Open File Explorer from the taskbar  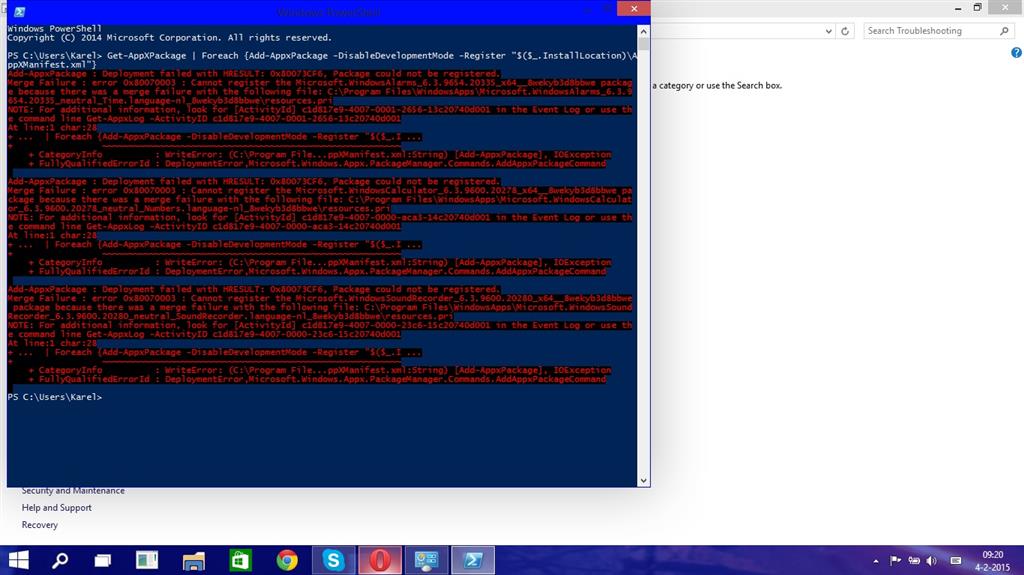(194, 561)
